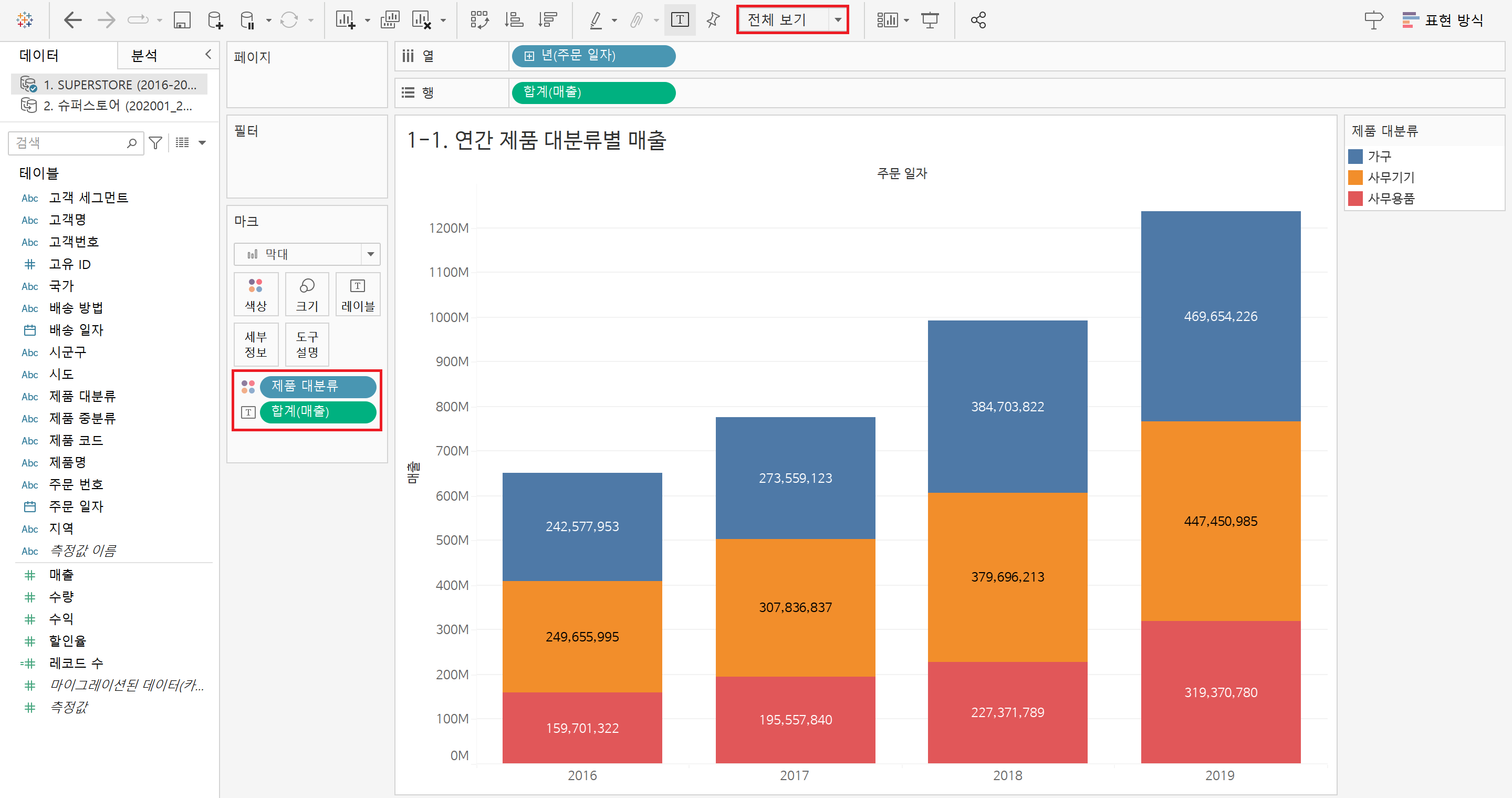Click the swap rows and columns icon

(479, 20)
